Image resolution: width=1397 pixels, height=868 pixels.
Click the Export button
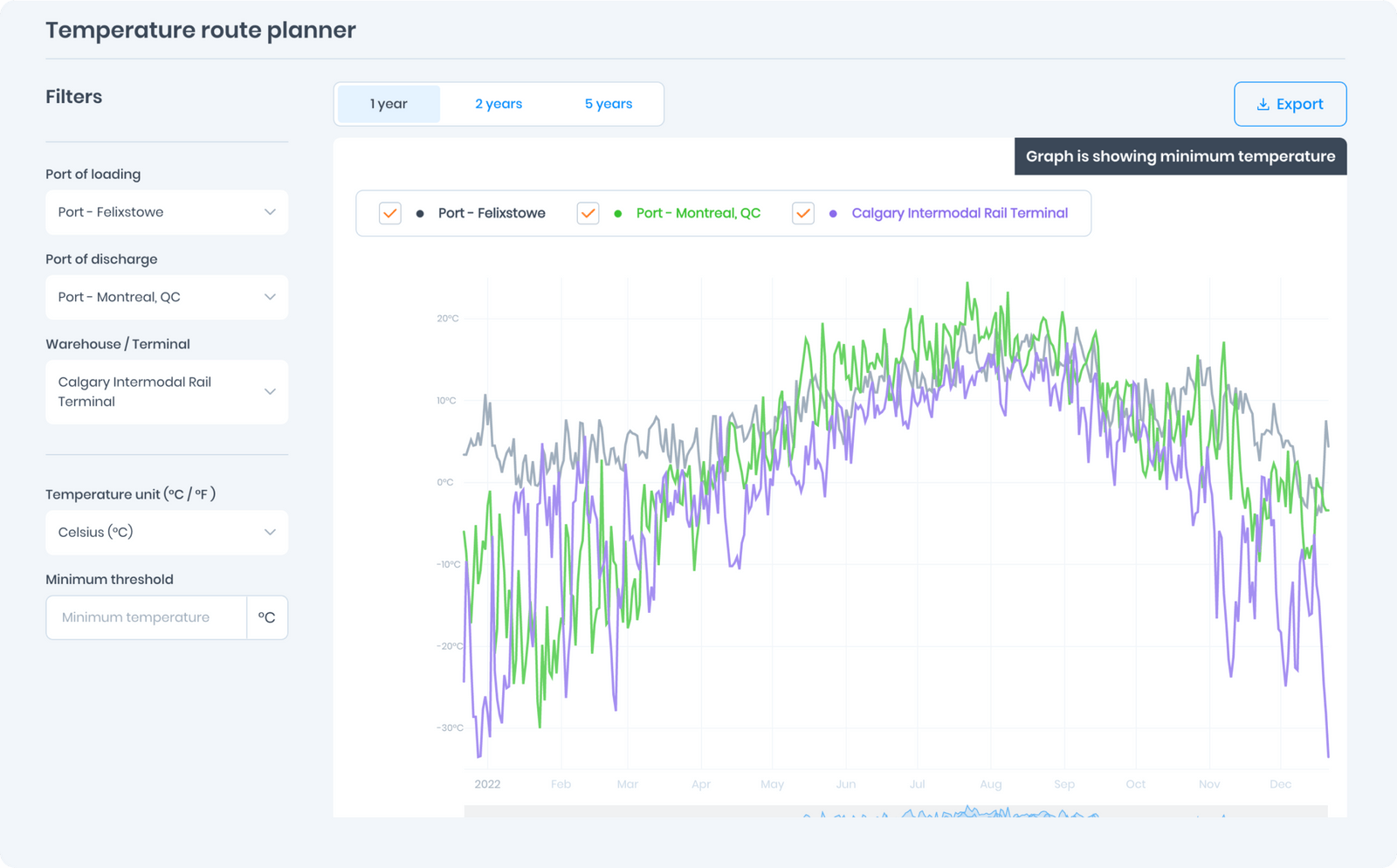coord(1290,104)
